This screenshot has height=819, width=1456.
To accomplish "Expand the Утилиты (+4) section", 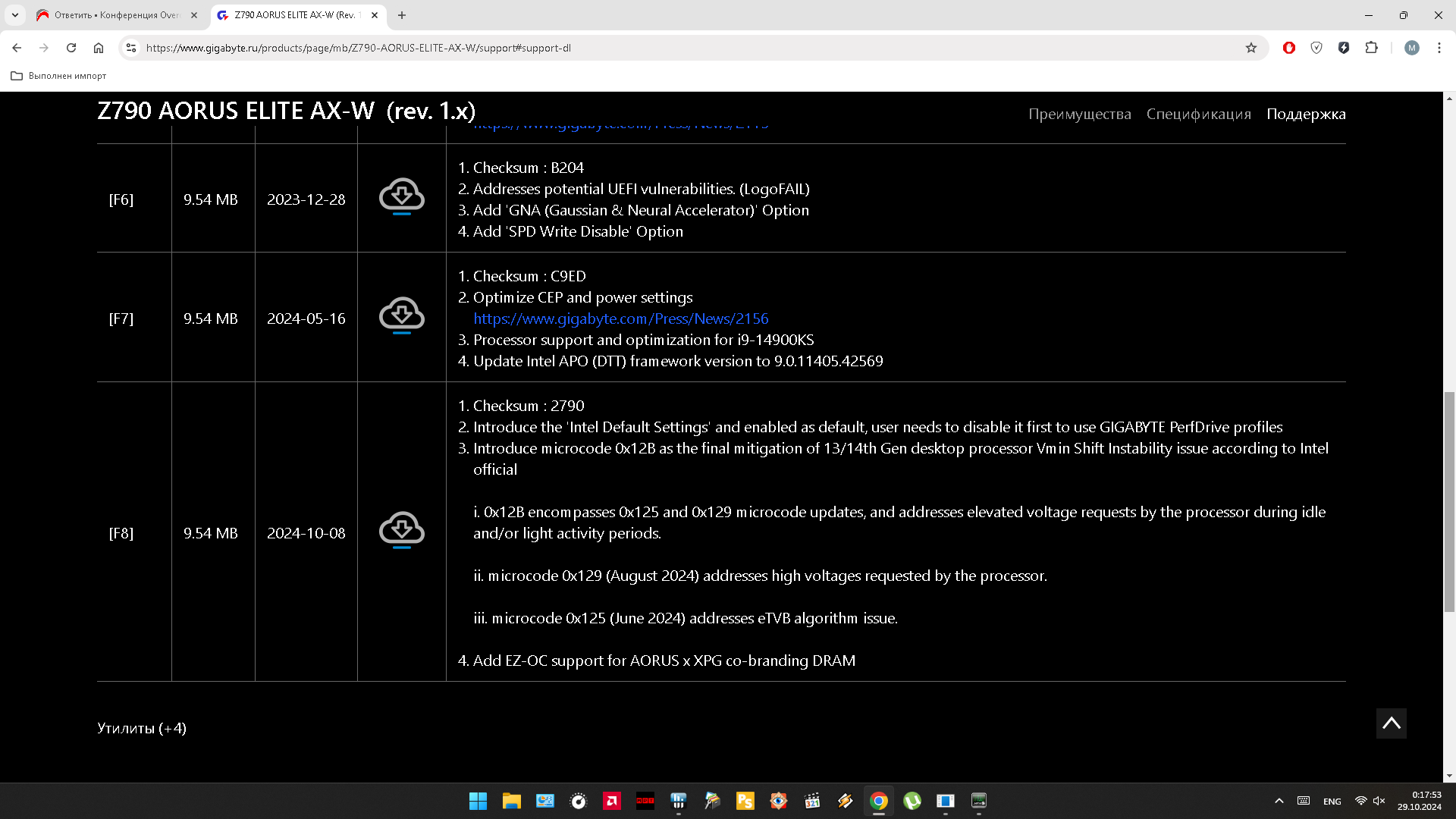I will 142,728.
